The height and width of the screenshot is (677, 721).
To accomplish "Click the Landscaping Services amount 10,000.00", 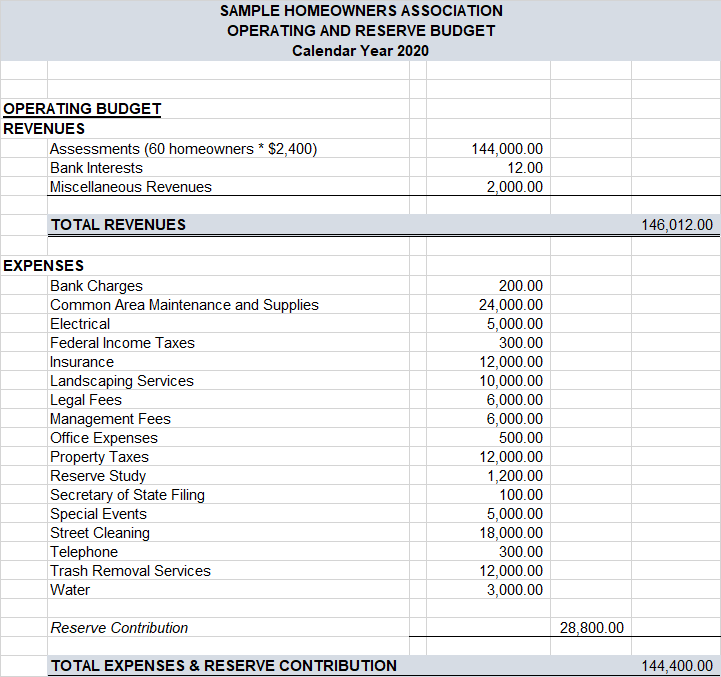I will point(511,381).
